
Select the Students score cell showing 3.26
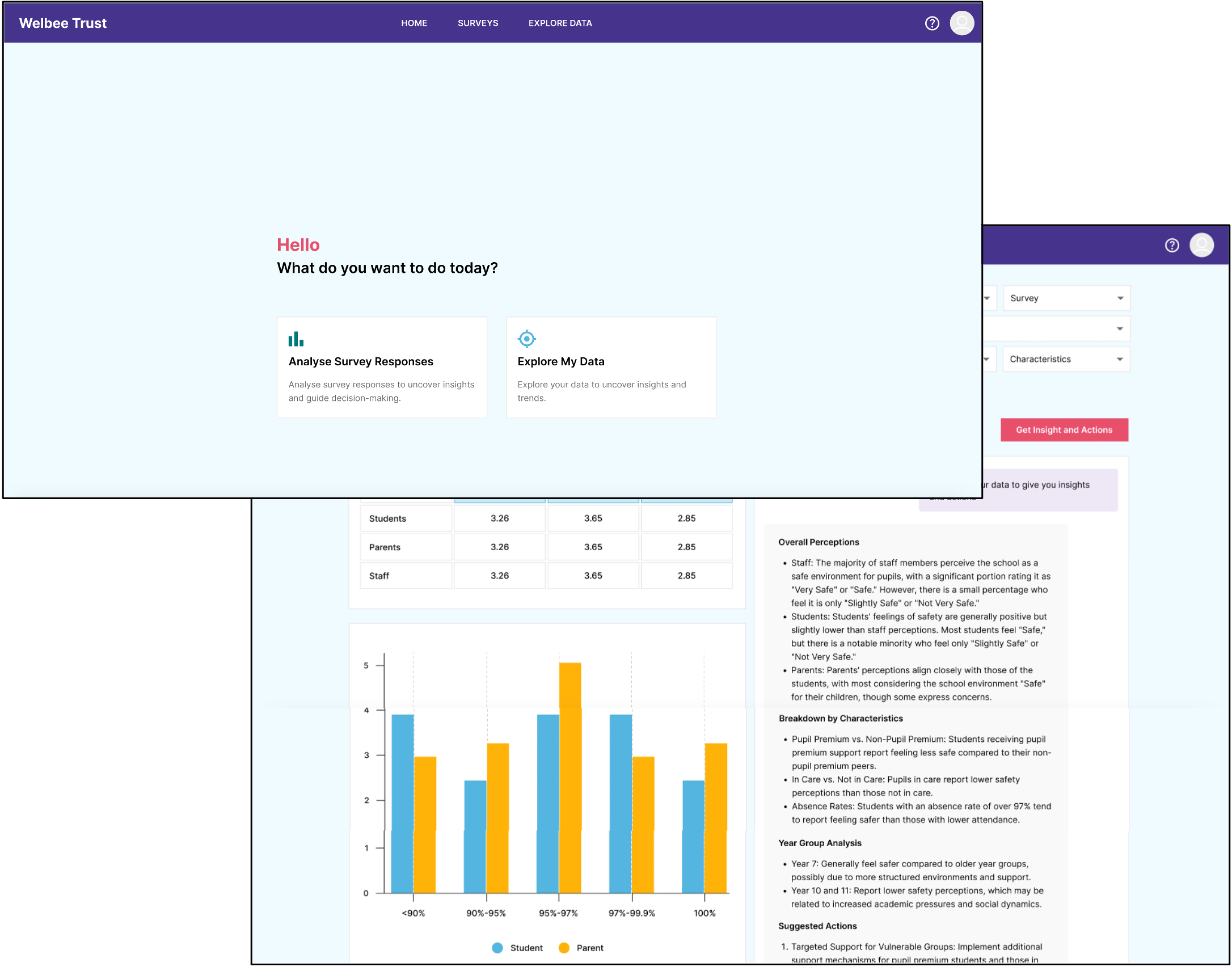pyautogui.click(x=499, y=518)
